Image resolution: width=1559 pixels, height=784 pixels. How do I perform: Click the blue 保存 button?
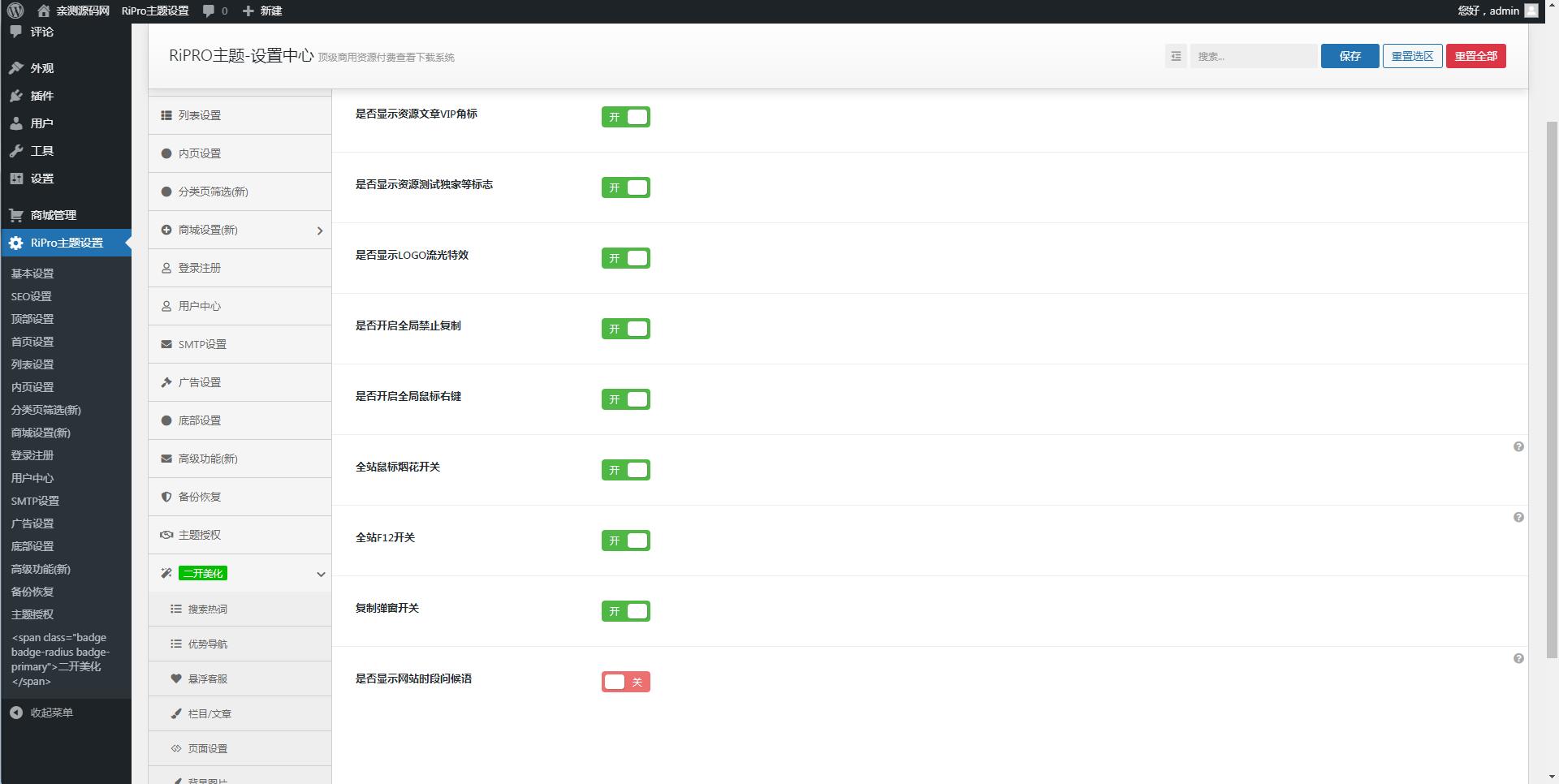coord(1350,56)
